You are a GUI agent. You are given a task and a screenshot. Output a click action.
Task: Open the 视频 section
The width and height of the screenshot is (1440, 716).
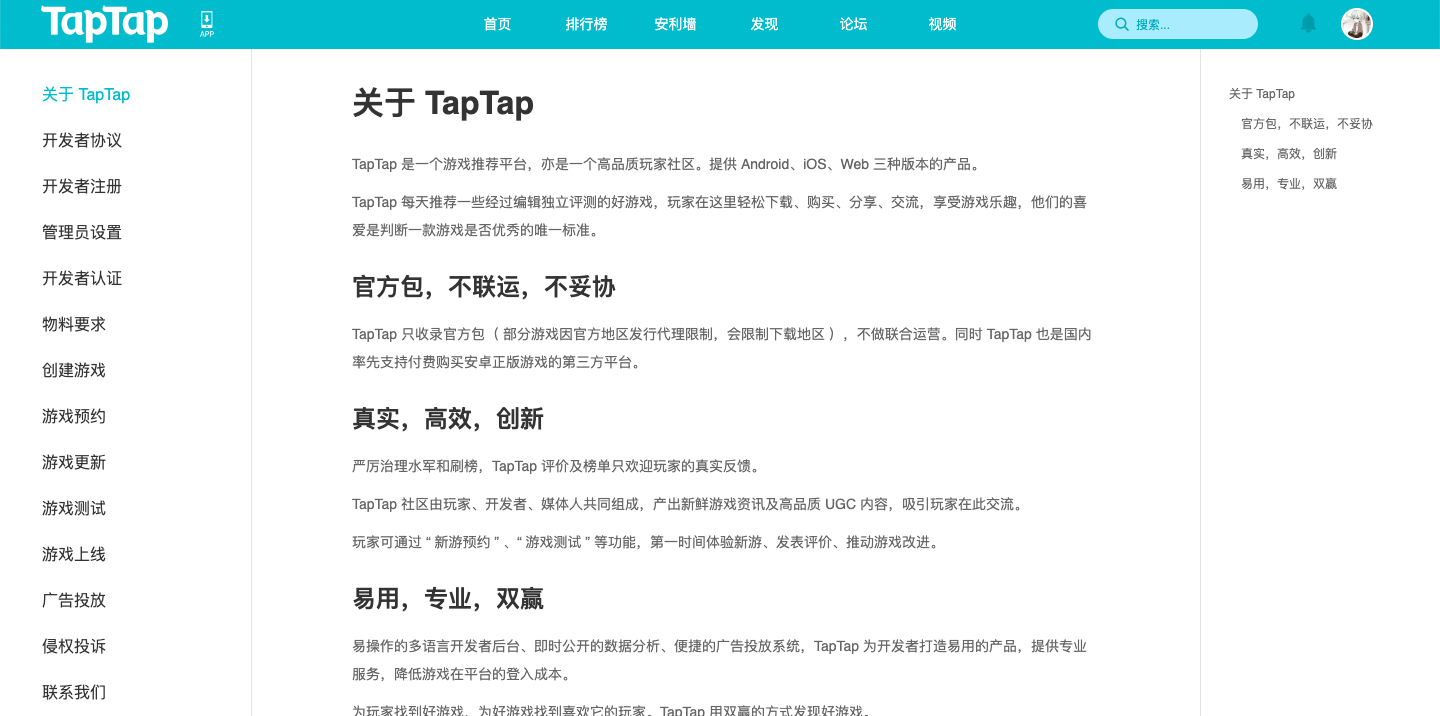(x=941, y=23)
